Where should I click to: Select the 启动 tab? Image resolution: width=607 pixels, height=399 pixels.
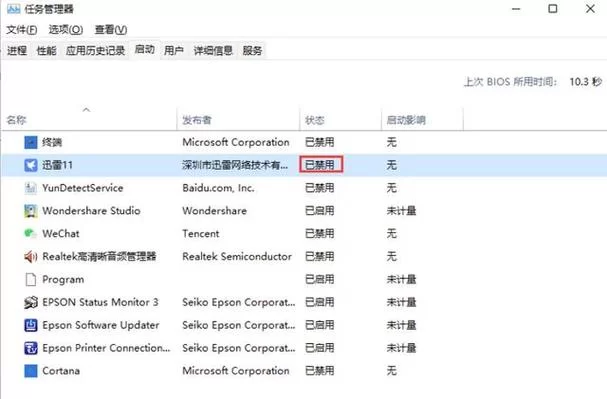click(x=145, y=50)
